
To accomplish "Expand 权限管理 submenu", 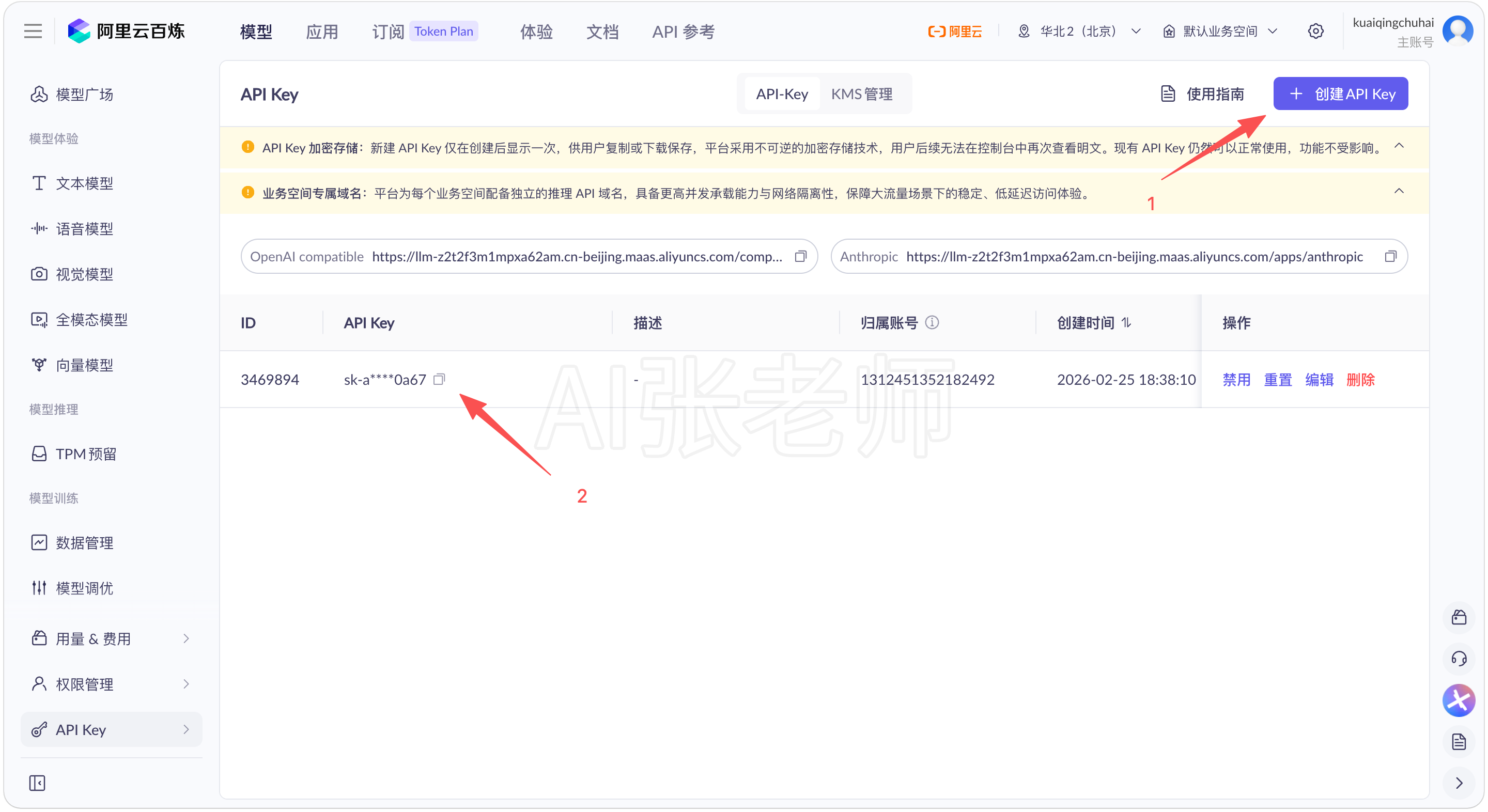I will pyautogui.click(x=111, y=684).
